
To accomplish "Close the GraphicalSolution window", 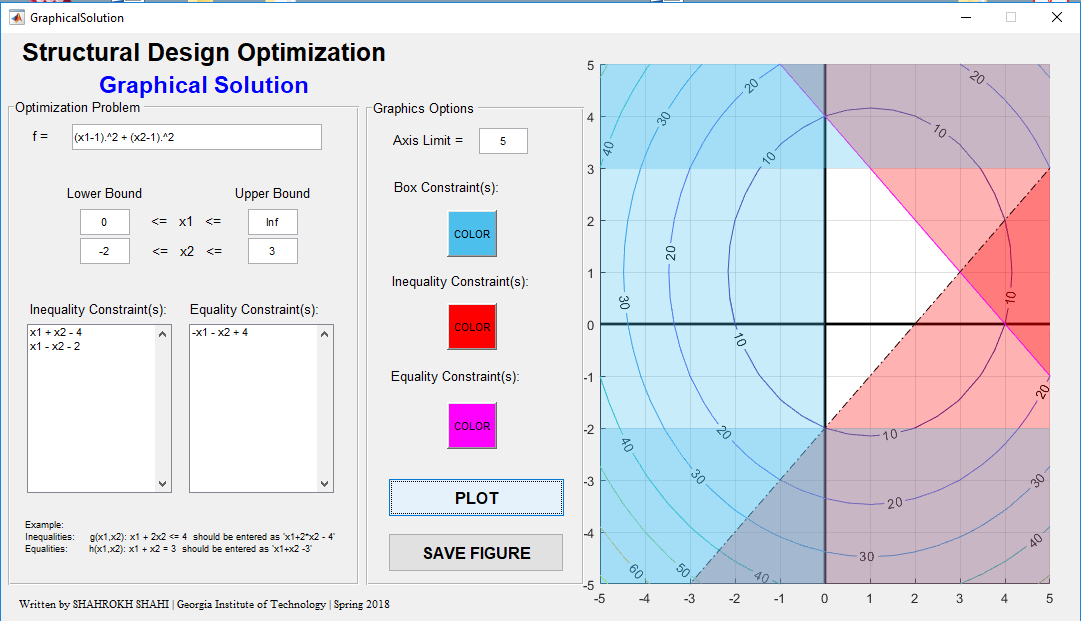I will click(x=1057, y=17).
